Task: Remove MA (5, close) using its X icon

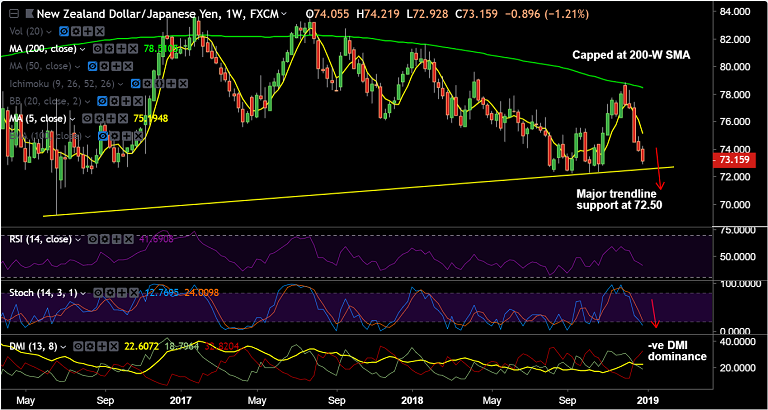Action: (x=123, y=119)
